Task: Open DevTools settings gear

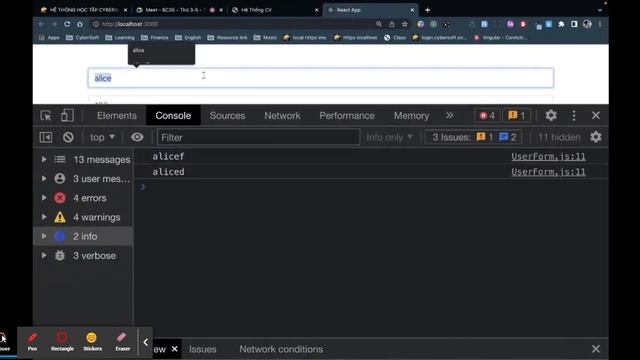Action: point(551,116)
